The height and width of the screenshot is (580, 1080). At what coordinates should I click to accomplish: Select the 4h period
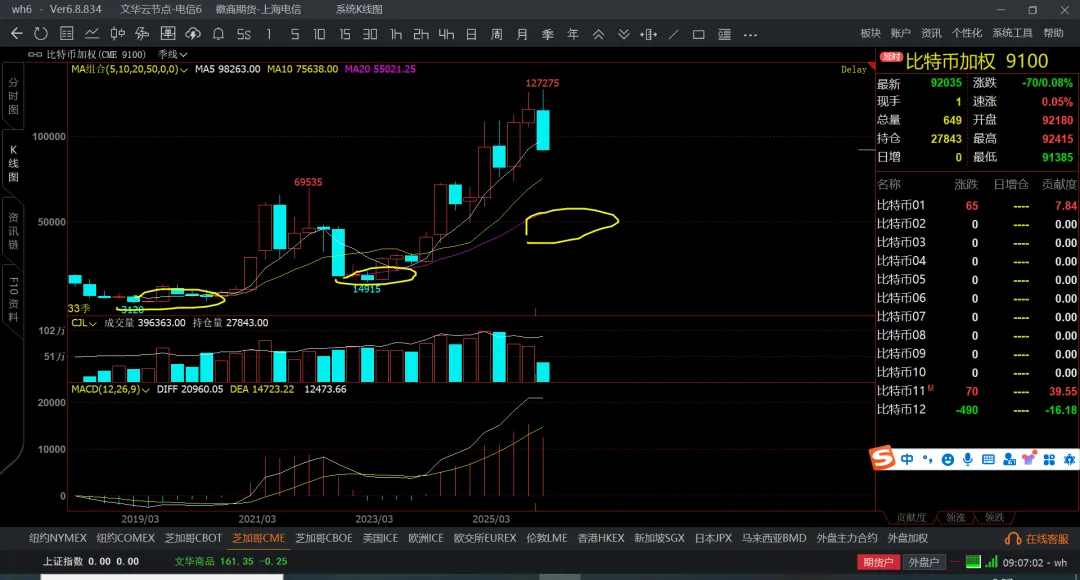(446, 34)
